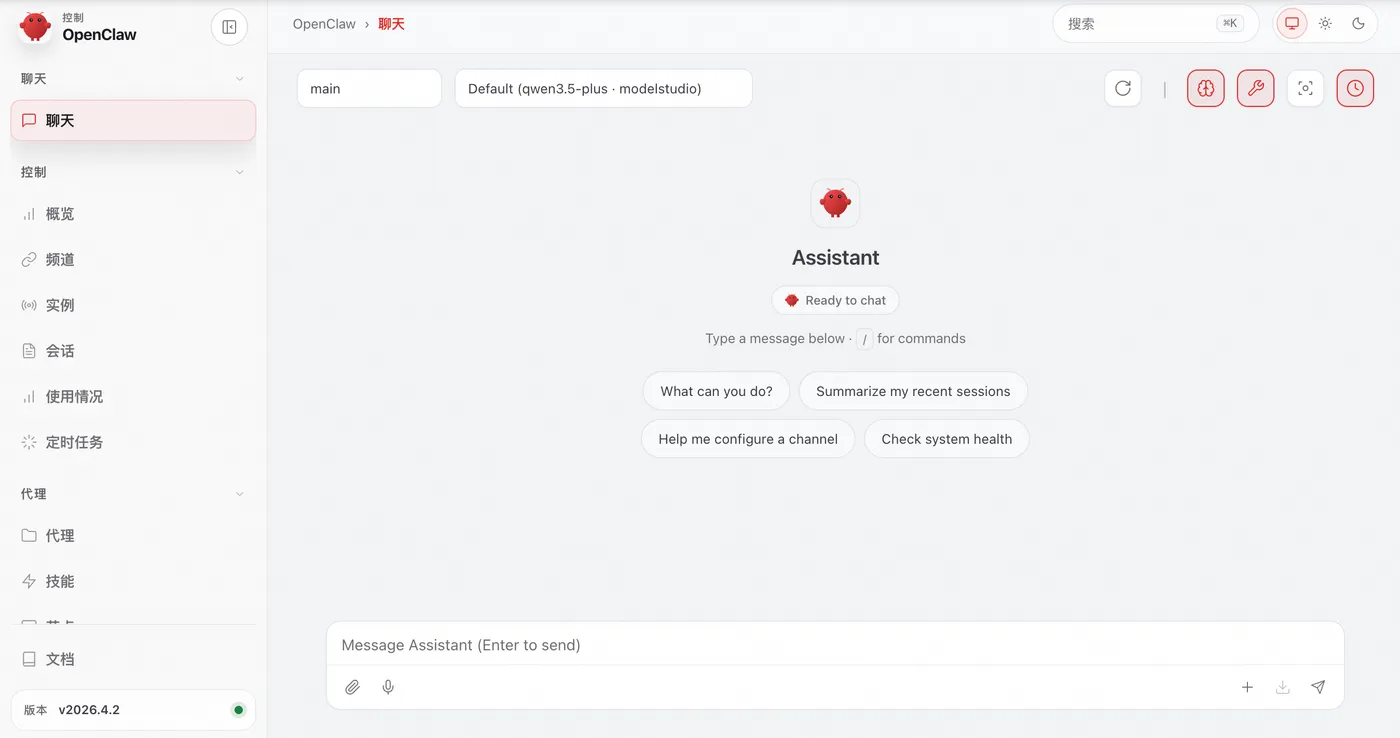Open the 聊天 chat item in sidebar

(x=133, y=120)
